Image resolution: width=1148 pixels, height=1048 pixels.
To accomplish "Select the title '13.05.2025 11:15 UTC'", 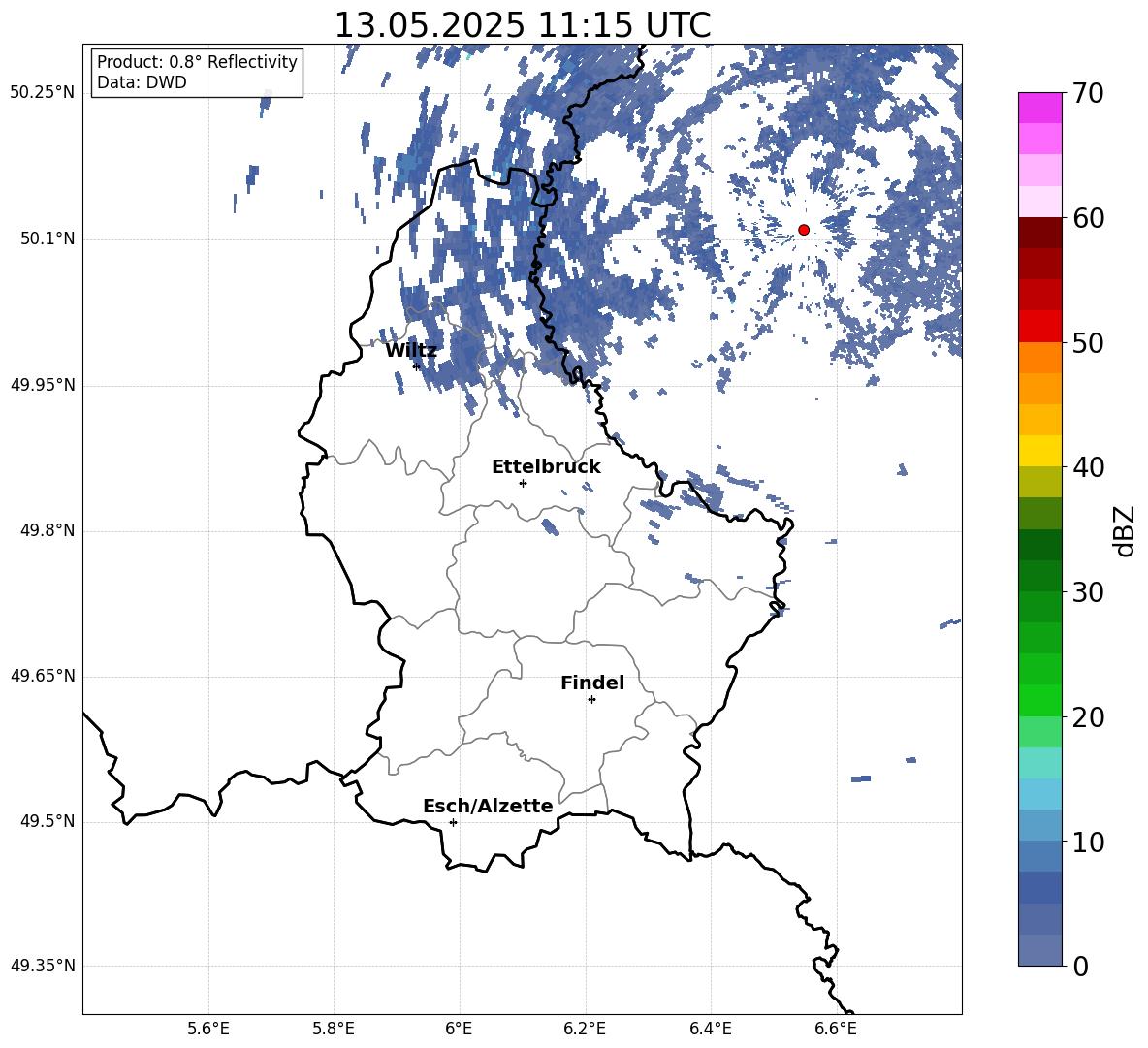I will click(x=522, y=25).
